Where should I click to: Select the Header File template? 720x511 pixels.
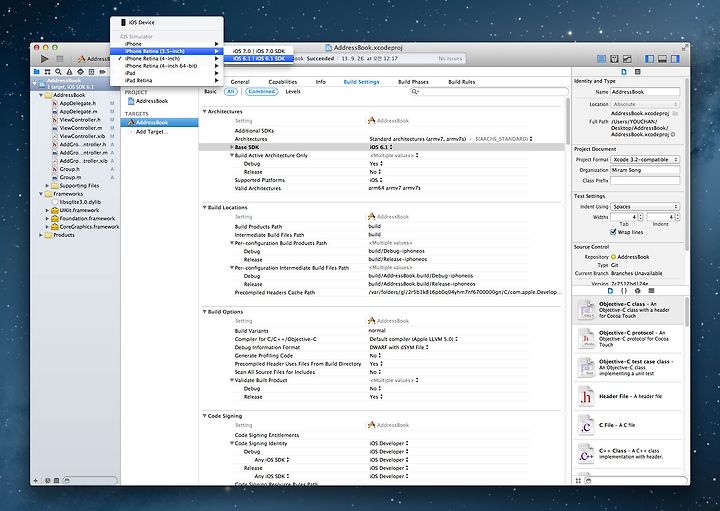(x=628, y=396)
